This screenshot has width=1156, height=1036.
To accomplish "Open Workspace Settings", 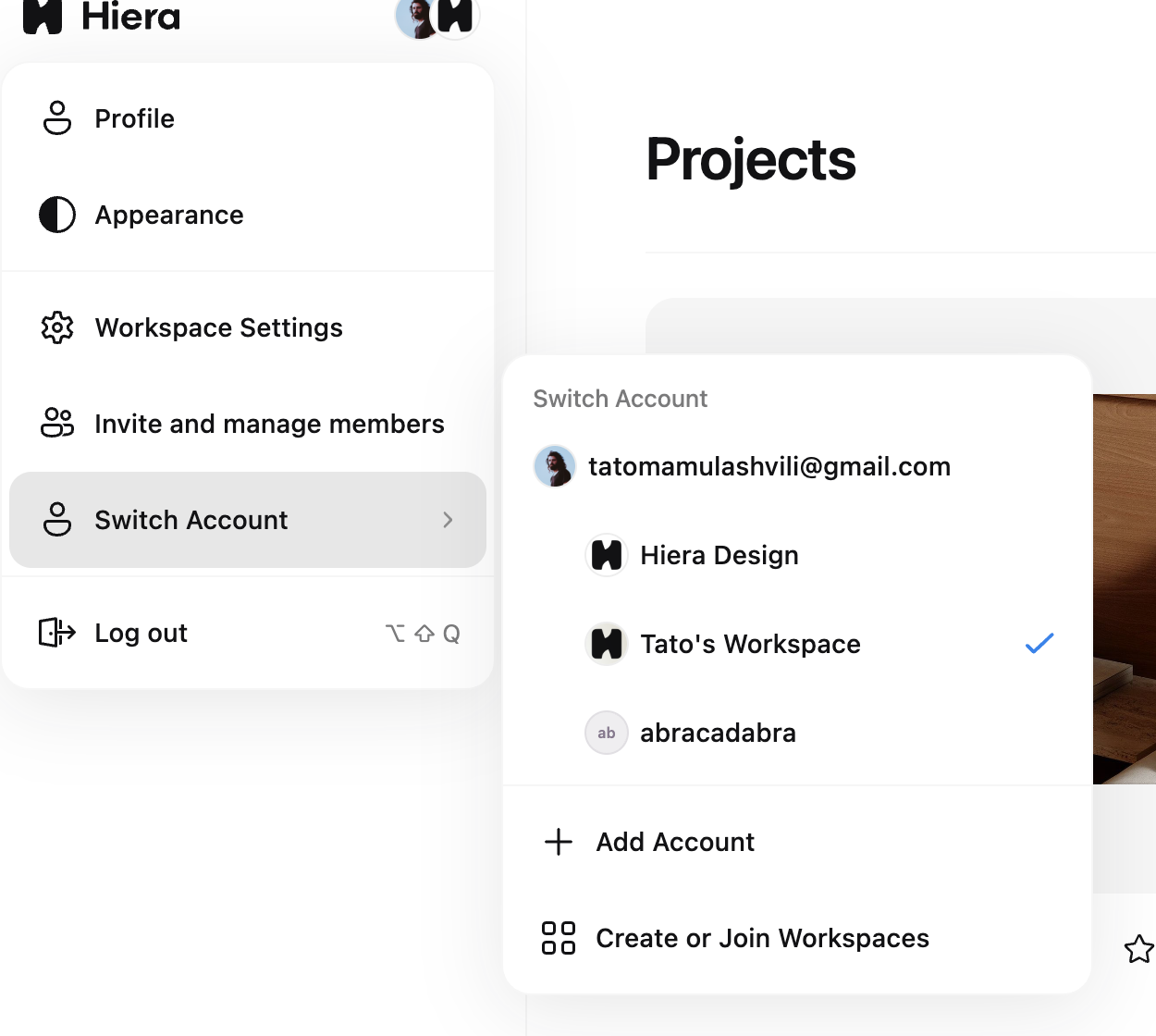I will [x=248, y=327].
